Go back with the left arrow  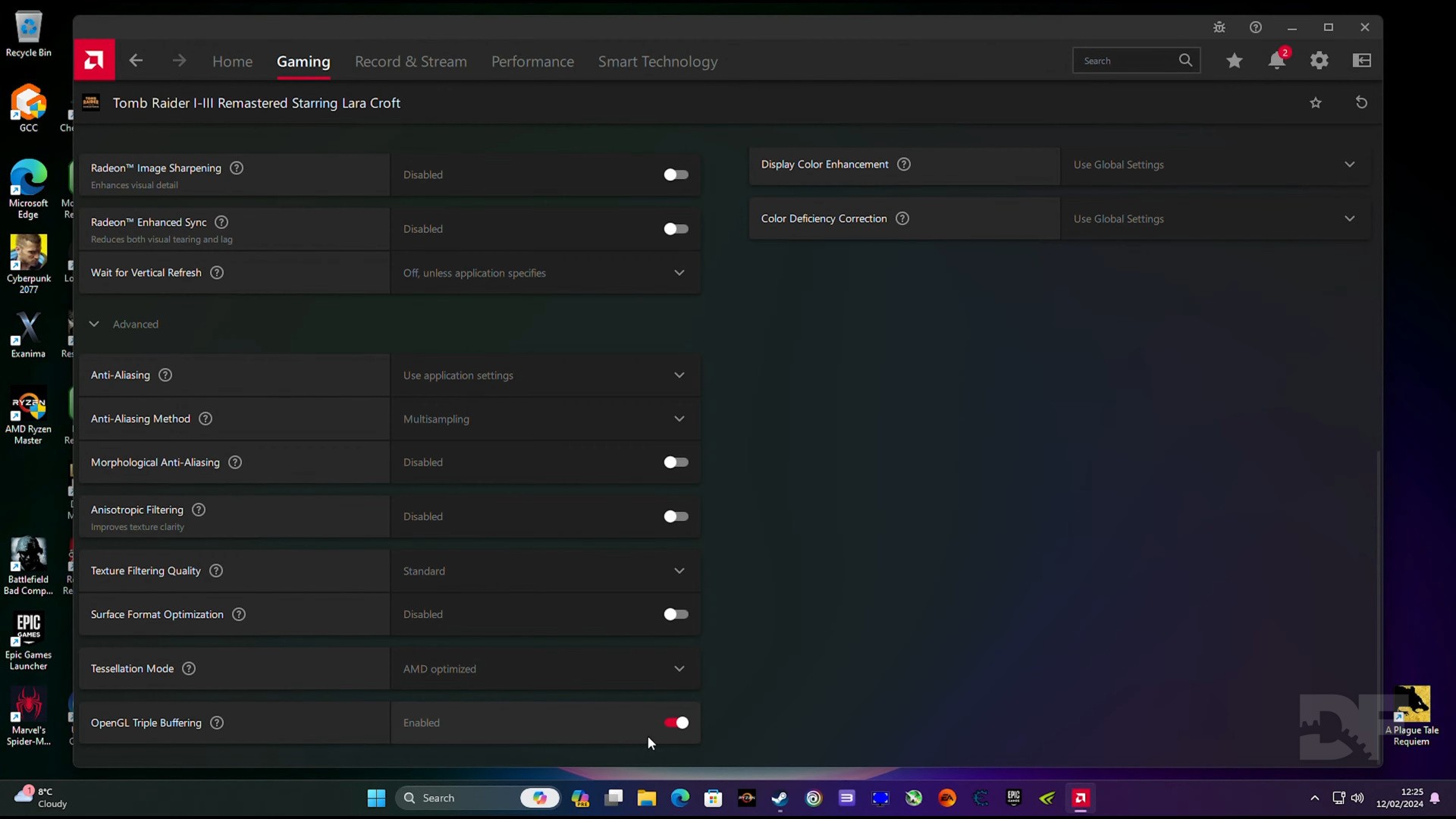pyautogui.click(x=136, y=61)
